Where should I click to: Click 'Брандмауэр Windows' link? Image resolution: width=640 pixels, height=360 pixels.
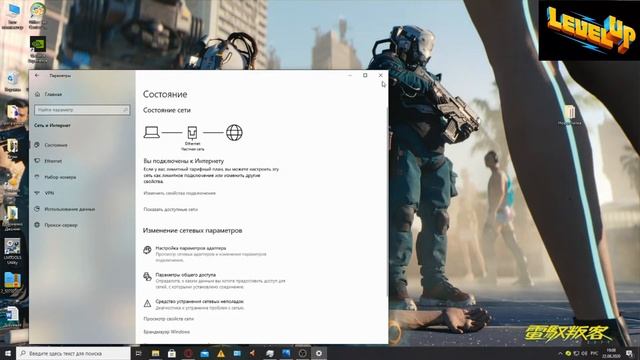167,332
